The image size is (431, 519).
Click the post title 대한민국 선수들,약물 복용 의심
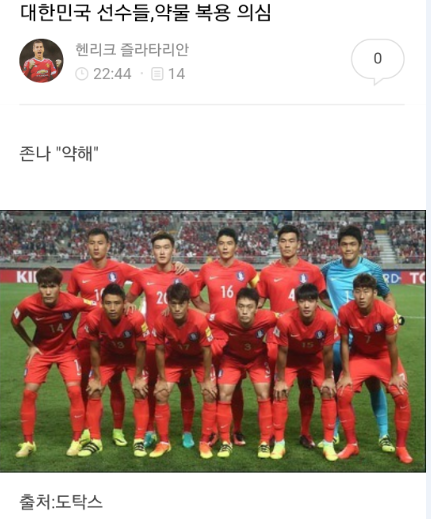[x=146, y=13]
